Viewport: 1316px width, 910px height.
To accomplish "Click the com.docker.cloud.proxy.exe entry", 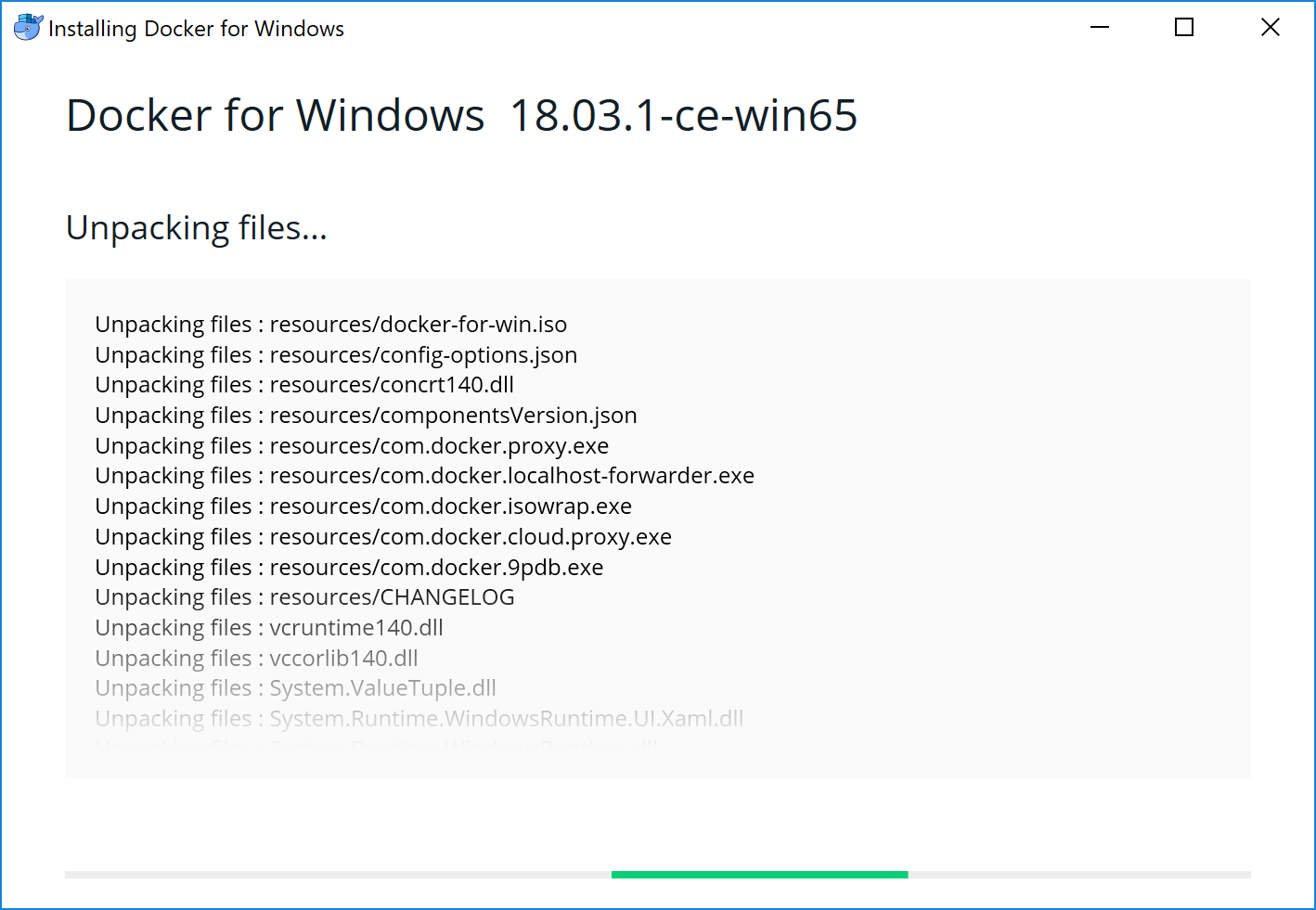I will (x=382, y=536).
